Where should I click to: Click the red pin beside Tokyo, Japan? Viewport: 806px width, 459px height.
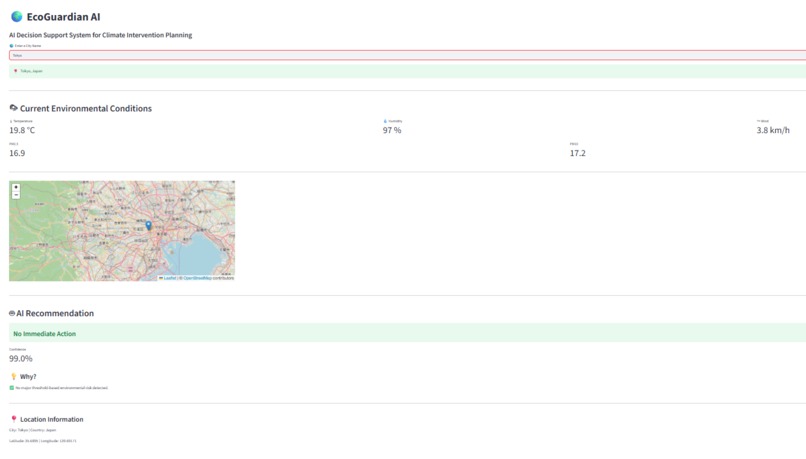coord(15,71)
